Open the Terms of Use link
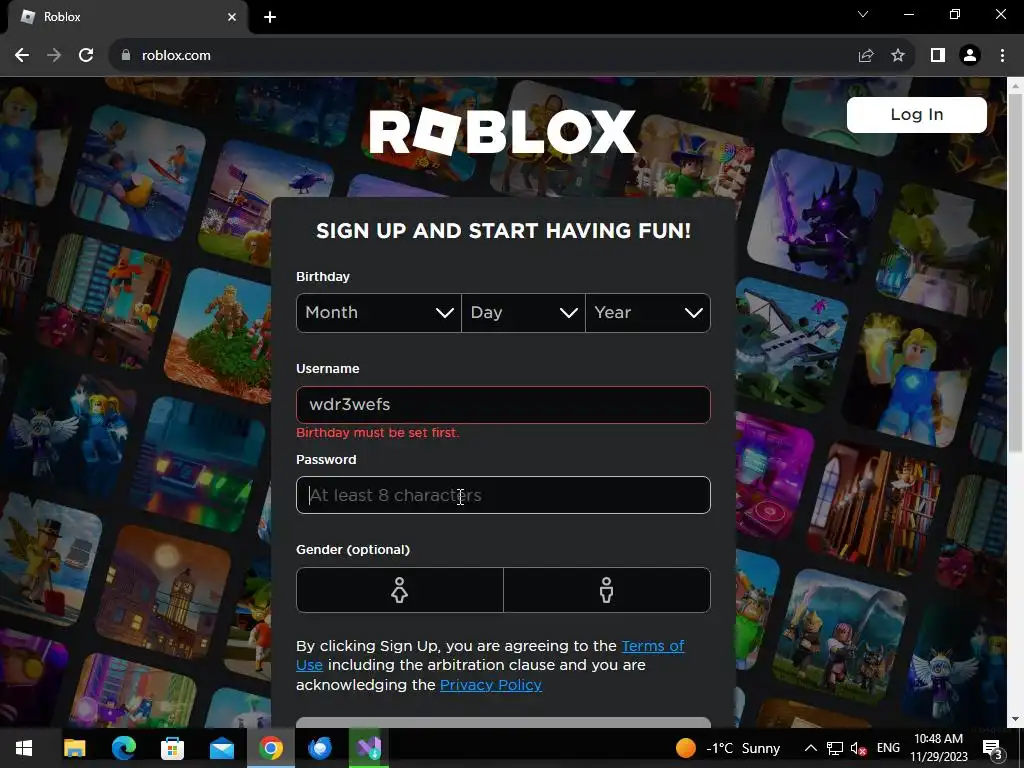This screenshot has width=1024, height=768. click(x=653, y=646)
